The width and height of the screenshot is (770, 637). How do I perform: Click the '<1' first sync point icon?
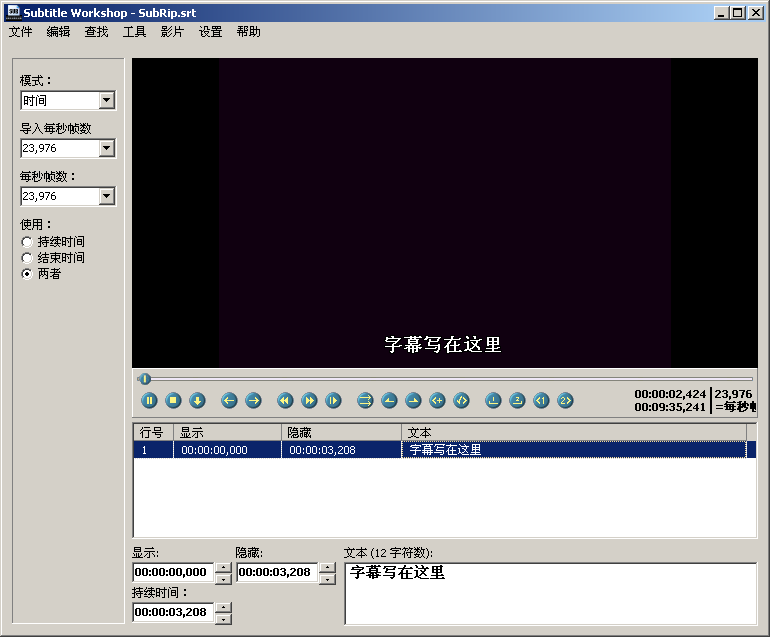coord(541,401)
